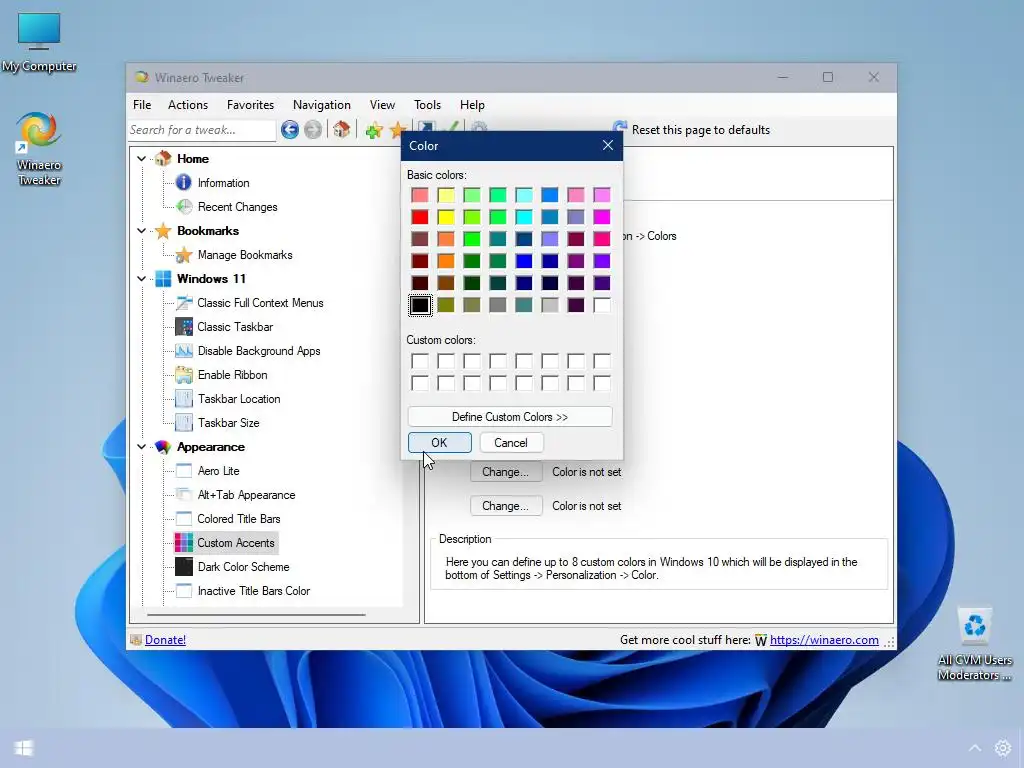Select the Inactive Title Bars Color entry
1024x768 pixels.
coord(254,590)
